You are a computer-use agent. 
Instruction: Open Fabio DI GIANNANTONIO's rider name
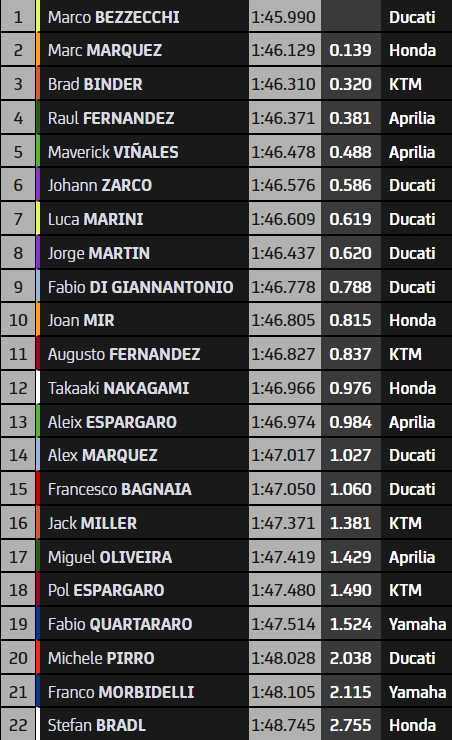pos(141,287)
